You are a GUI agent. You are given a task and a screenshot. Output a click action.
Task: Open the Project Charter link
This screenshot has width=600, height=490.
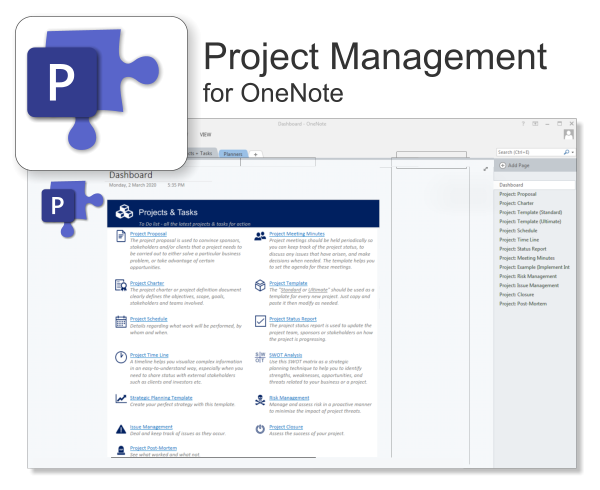(147, 283)
